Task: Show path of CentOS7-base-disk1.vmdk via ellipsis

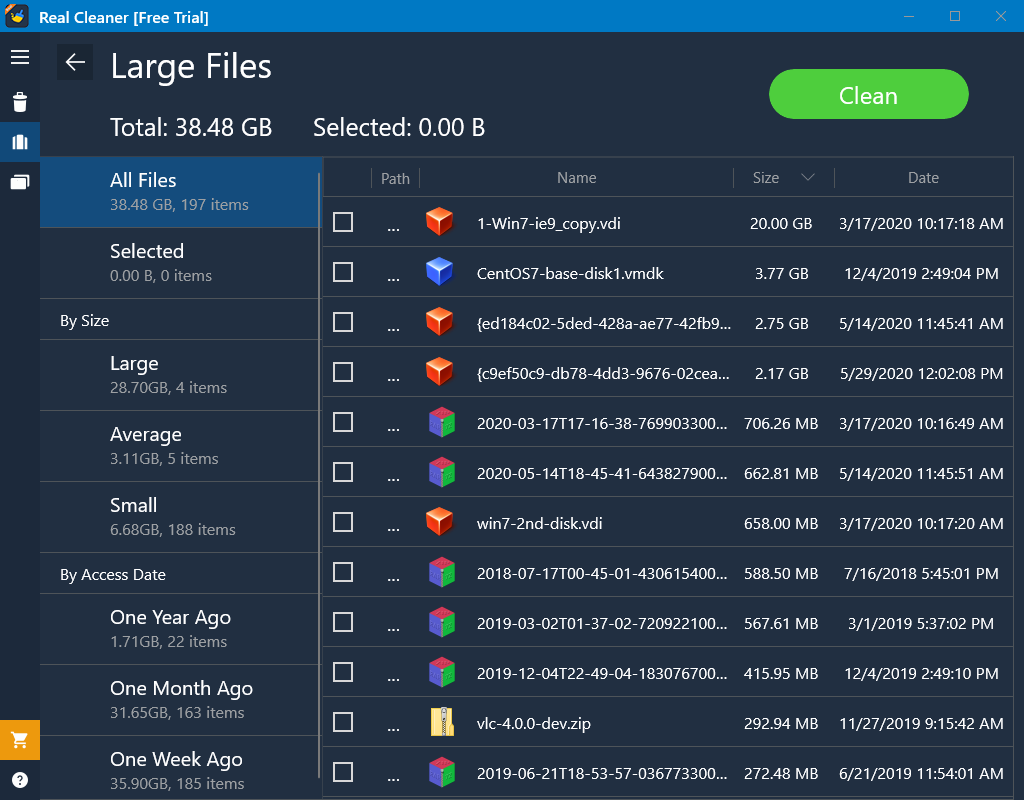Action: tap(393, 279)
